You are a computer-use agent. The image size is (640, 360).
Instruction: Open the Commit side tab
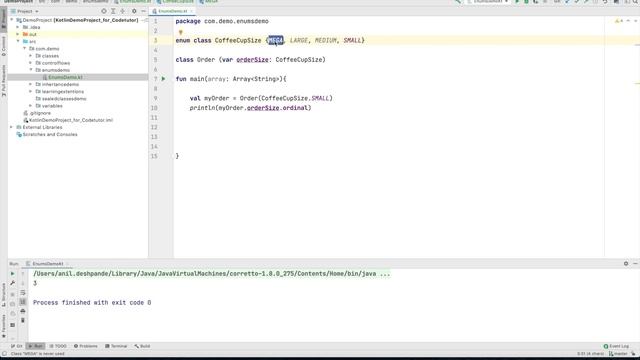4,46
